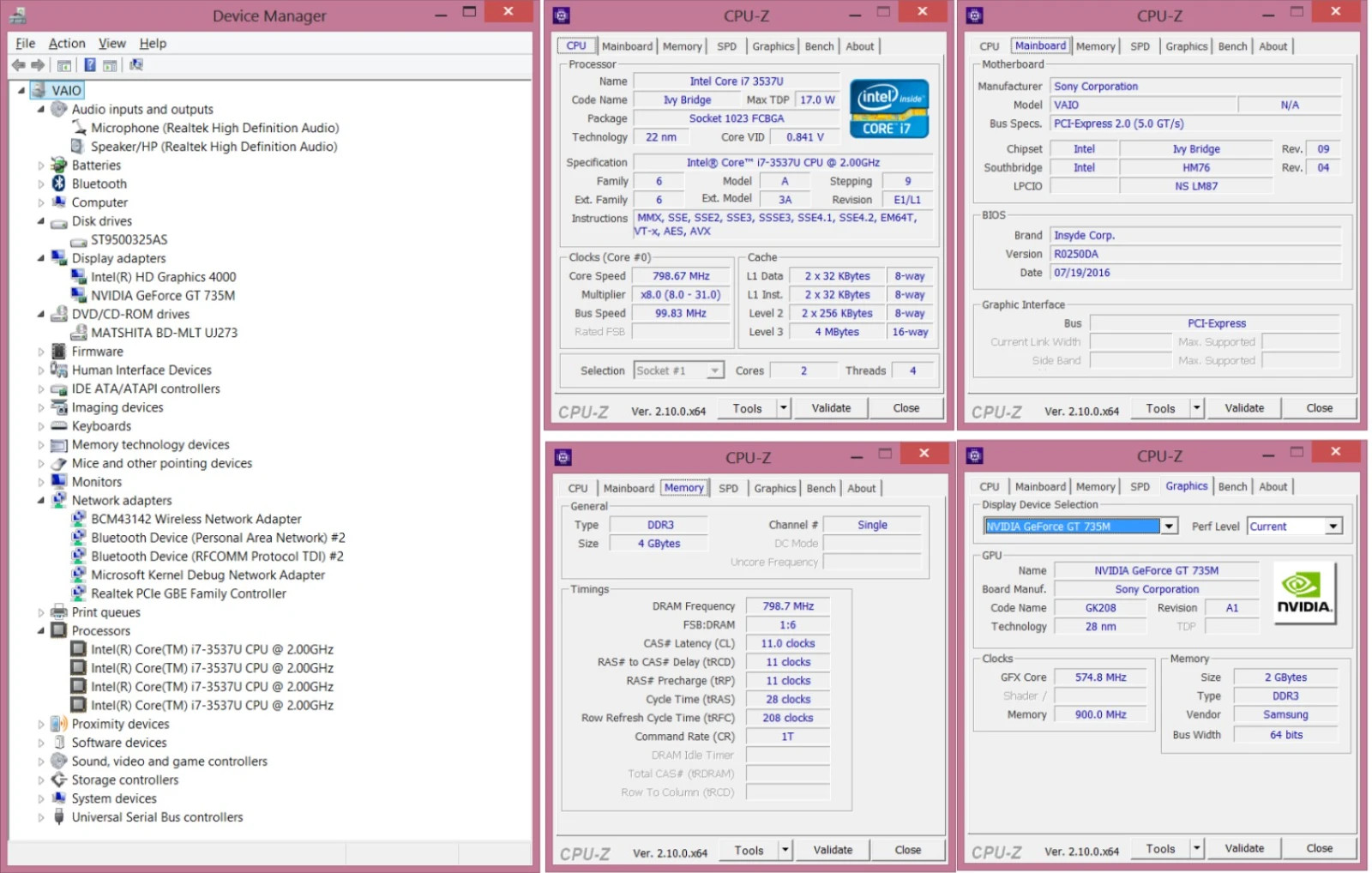The width and height of the screenshot is (1372, 873).
Task: Select NVIDIA GeForce GT 735M in device tree
Action: 163,295
